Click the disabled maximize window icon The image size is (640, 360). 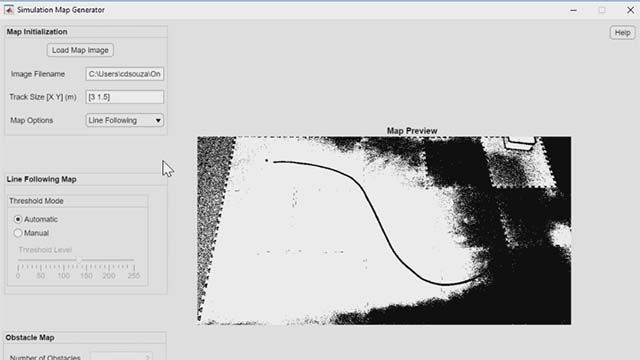(602, 10)
